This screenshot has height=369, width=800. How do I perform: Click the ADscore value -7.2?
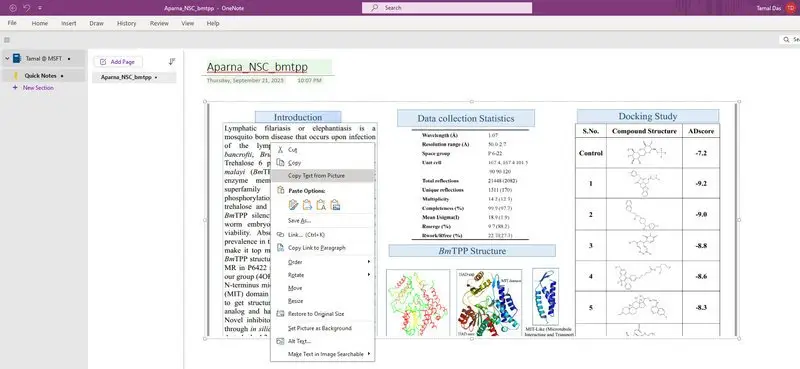[x=701, y=153]
